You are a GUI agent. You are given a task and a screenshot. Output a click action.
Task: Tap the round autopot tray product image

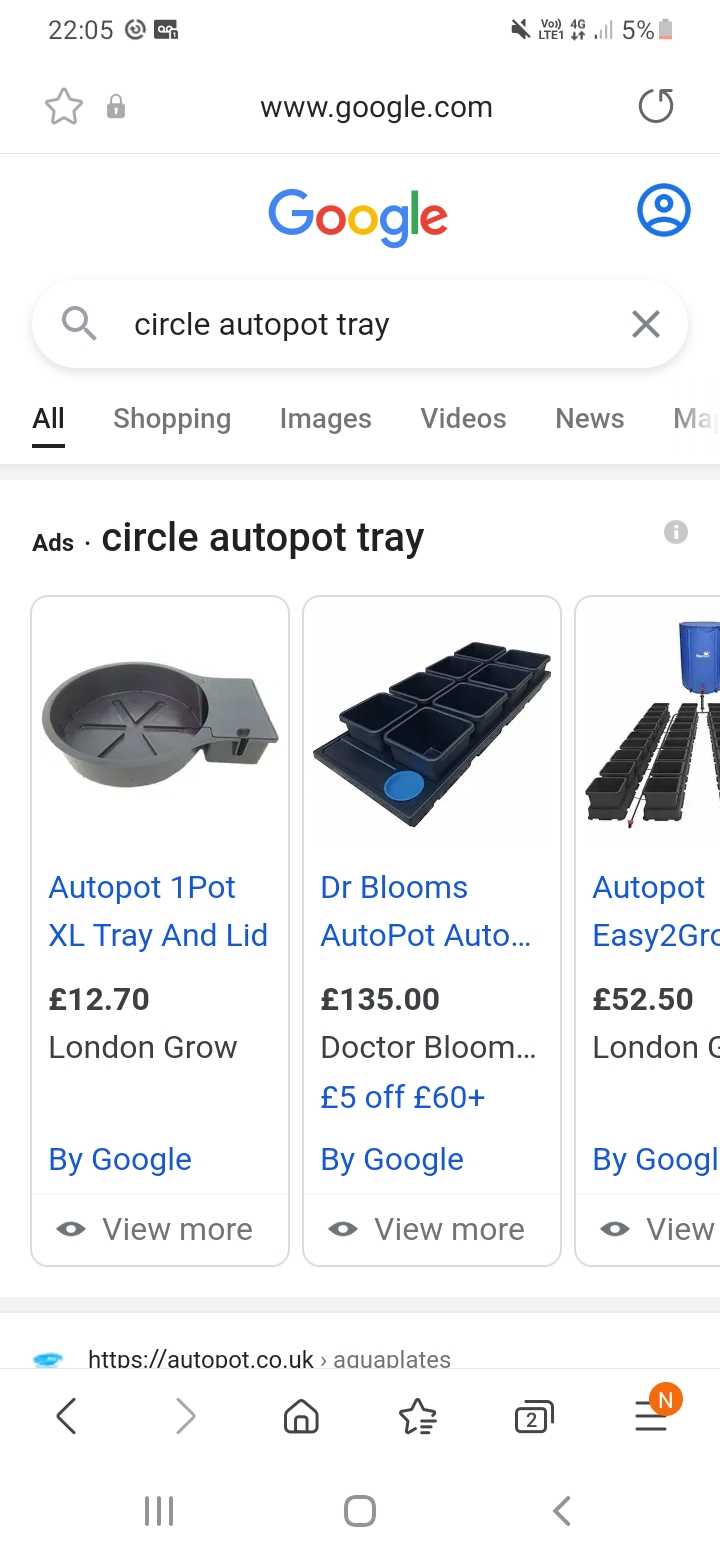tap(160, 720)
